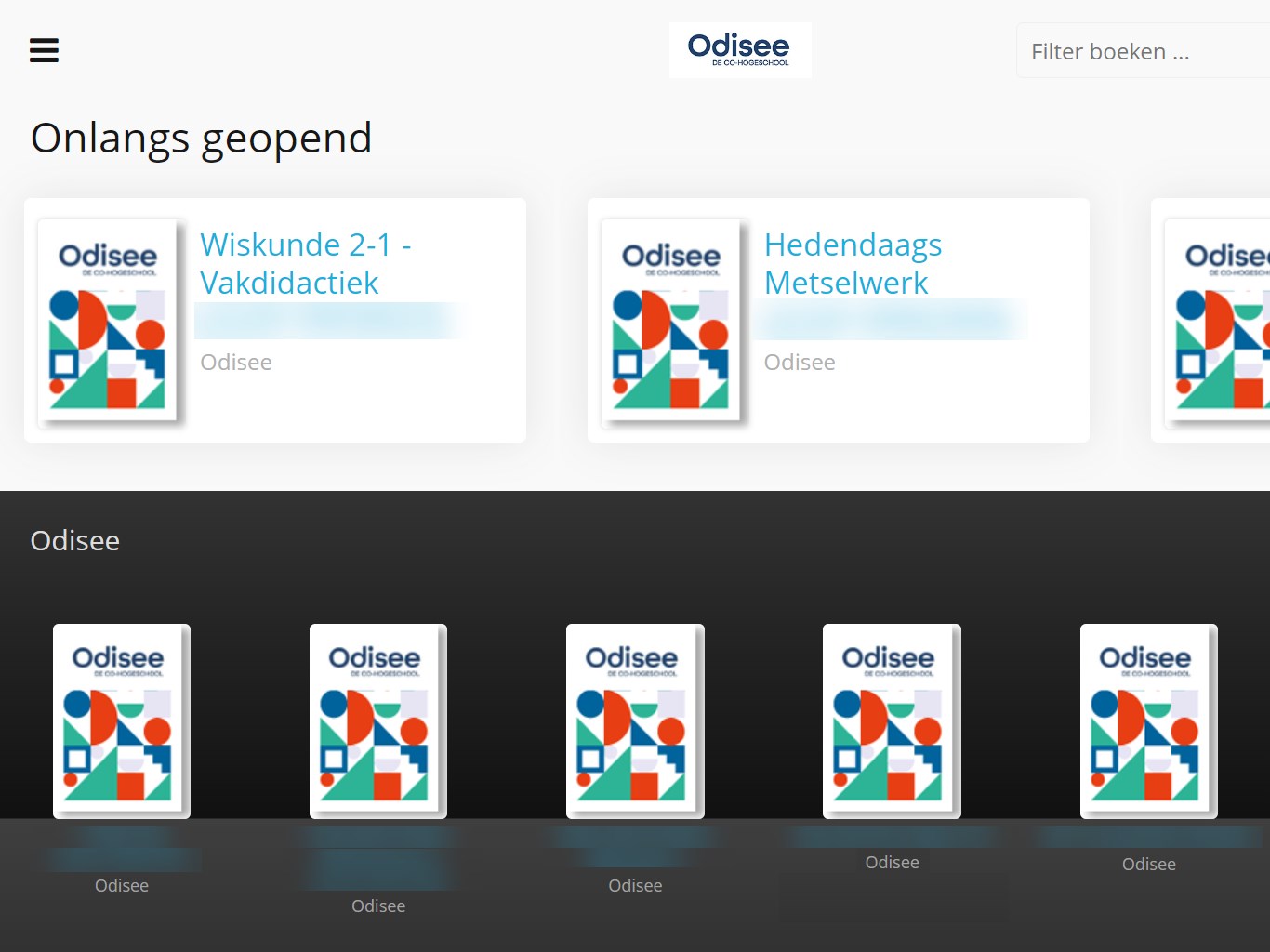
Task: Click Odisee label under third shelf book
Action: (x=635, y=886)
